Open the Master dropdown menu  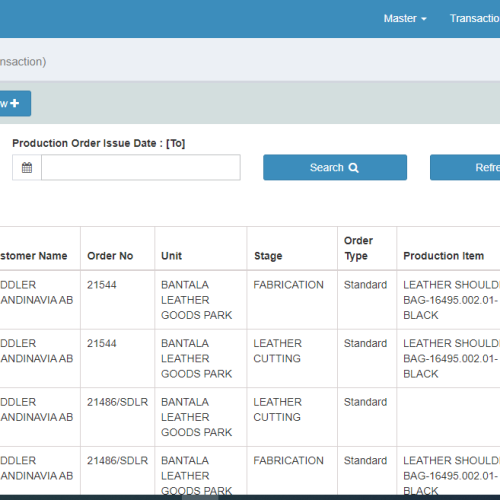pyautogui.click(x=405, y=18)
